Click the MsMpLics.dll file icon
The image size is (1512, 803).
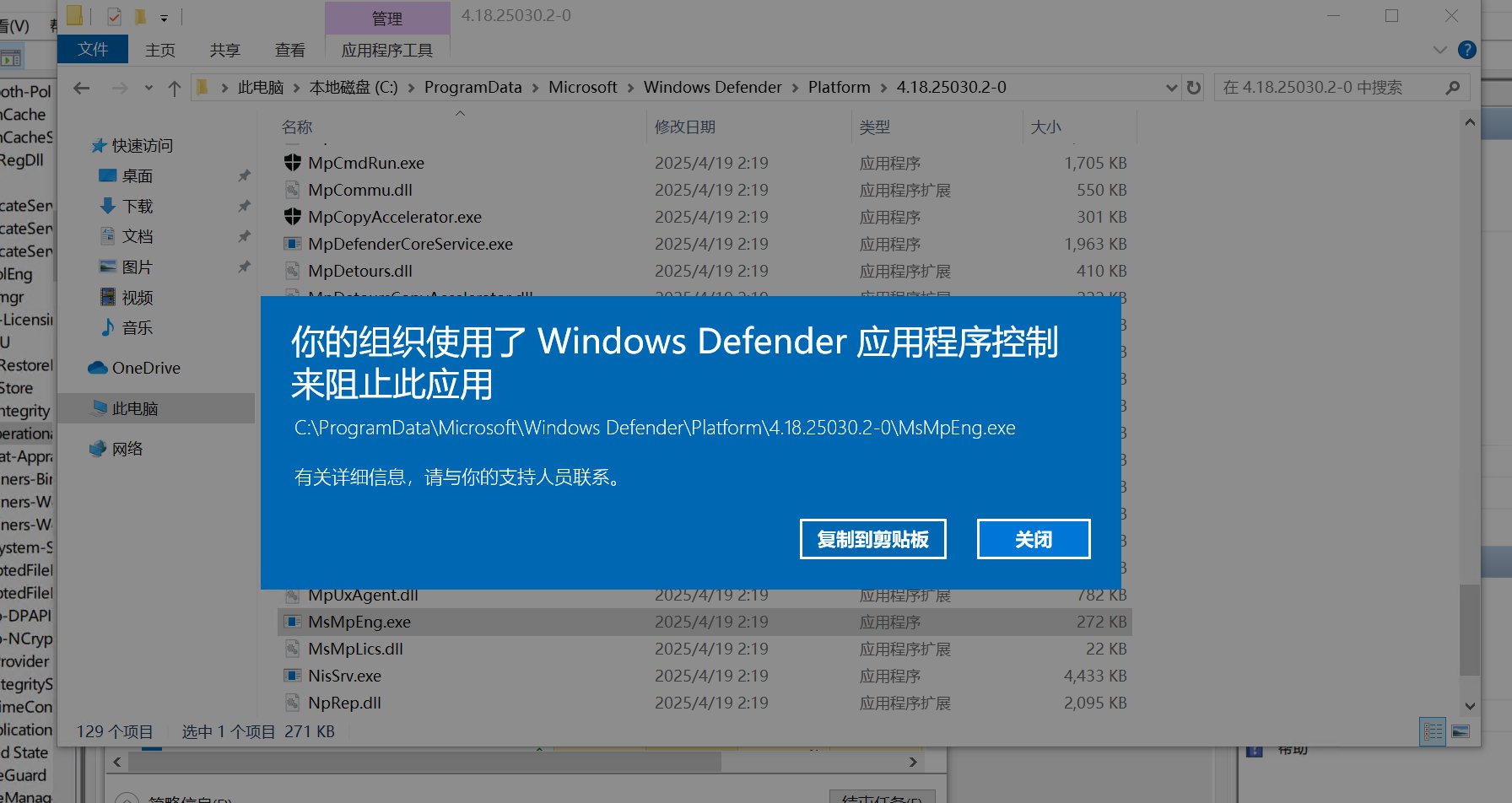pos(292,649)
